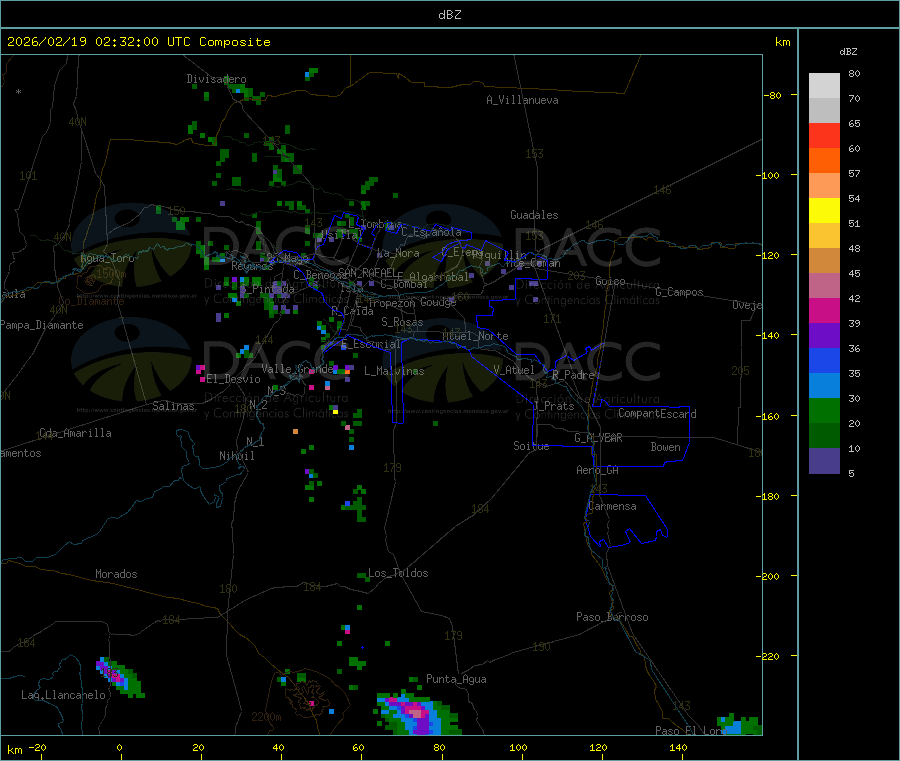Image resolution: width=900 pixels, height=761 pixels.
Task: Click the Bowen map label
Action: pos(665,447)
